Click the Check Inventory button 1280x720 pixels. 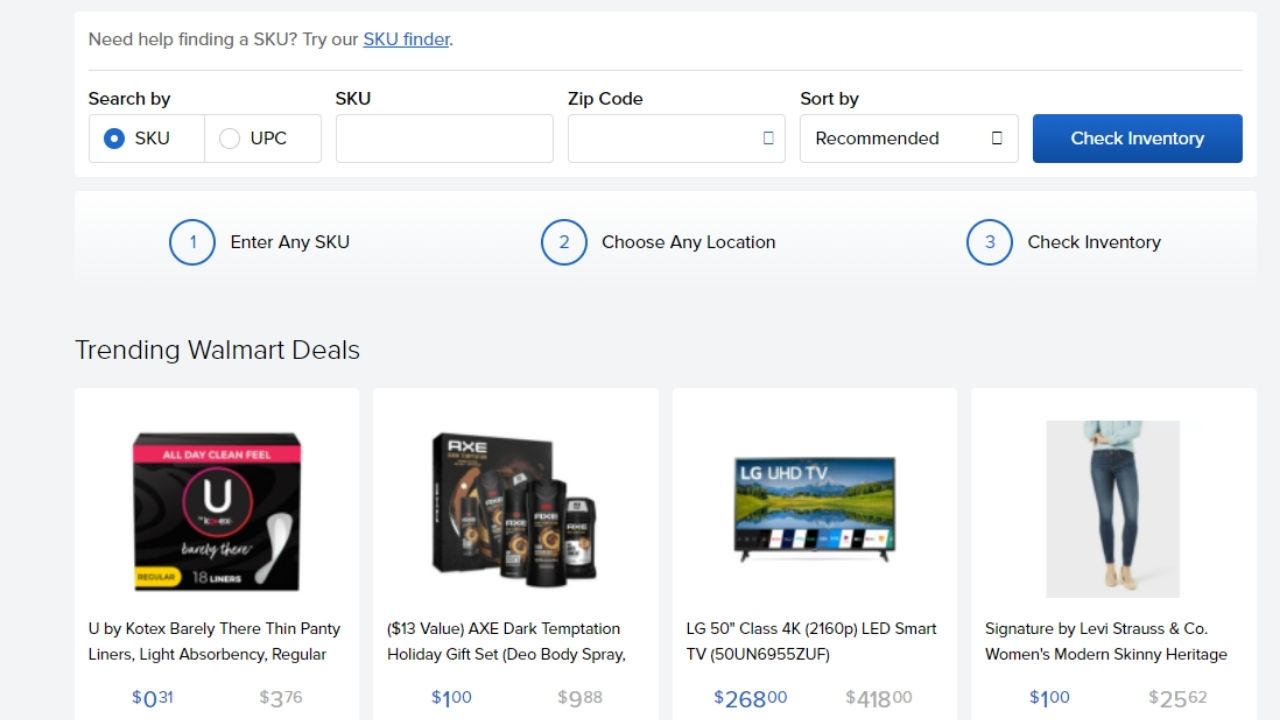[1137, 138]
